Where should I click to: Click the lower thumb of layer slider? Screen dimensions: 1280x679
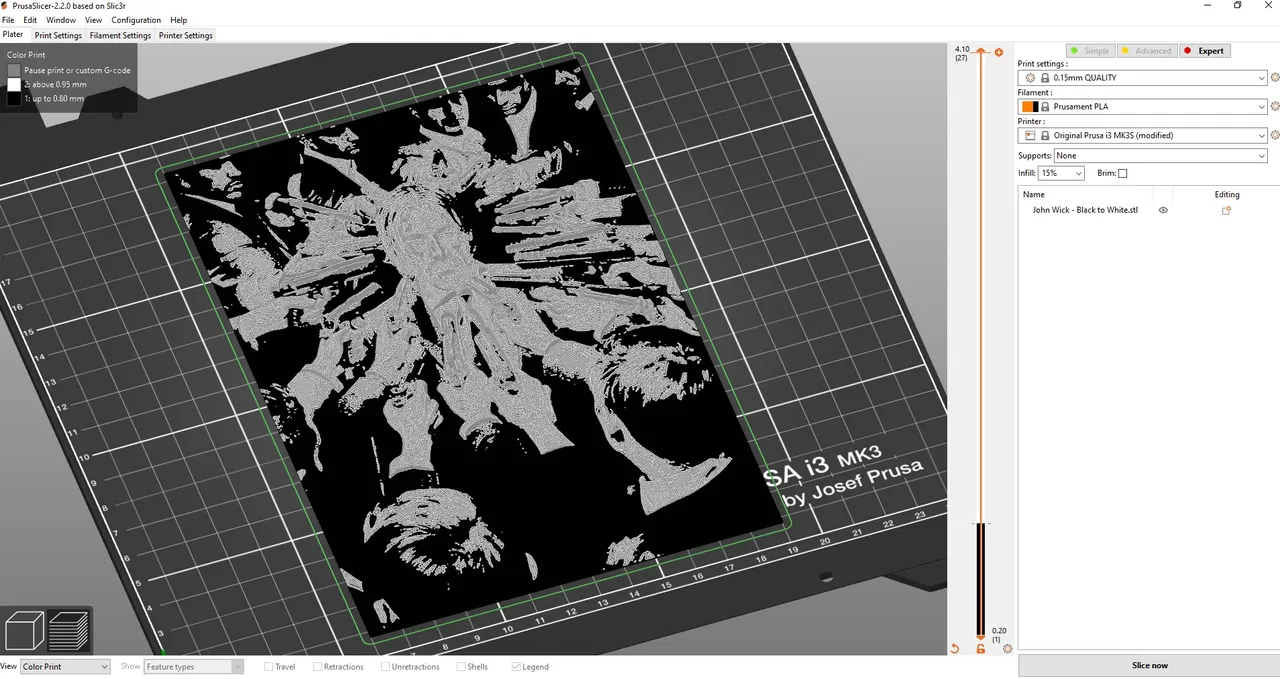click(981, 636)
